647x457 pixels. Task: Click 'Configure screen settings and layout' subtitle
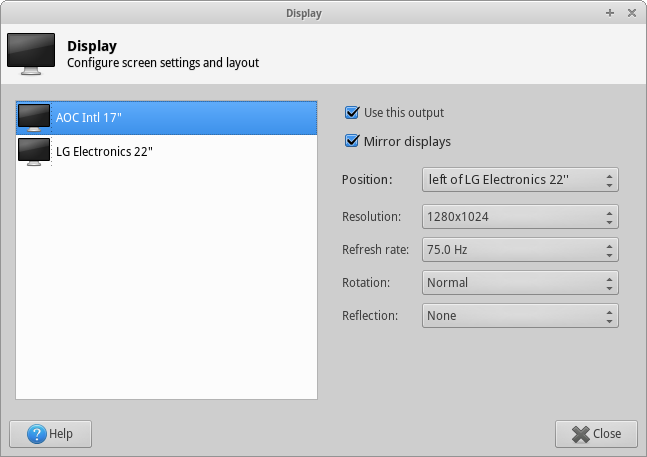pyautogui.click(x=163, y=63)
